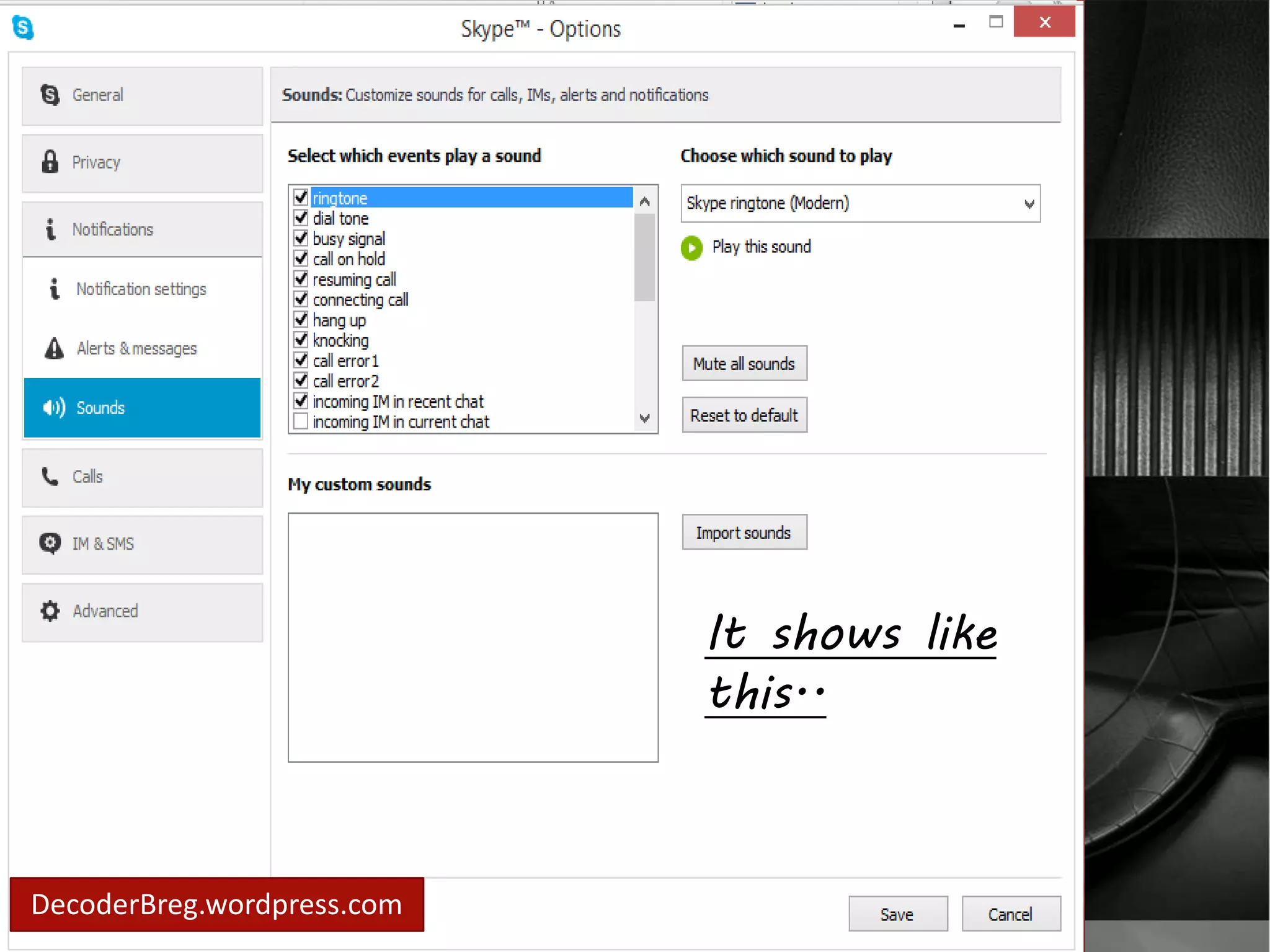Image resolution: width=1270 pixels, height=952 pixels.
Task: Uncheck the call error1 checkbox
Action: pyautogui.click(x=301, y=360)
